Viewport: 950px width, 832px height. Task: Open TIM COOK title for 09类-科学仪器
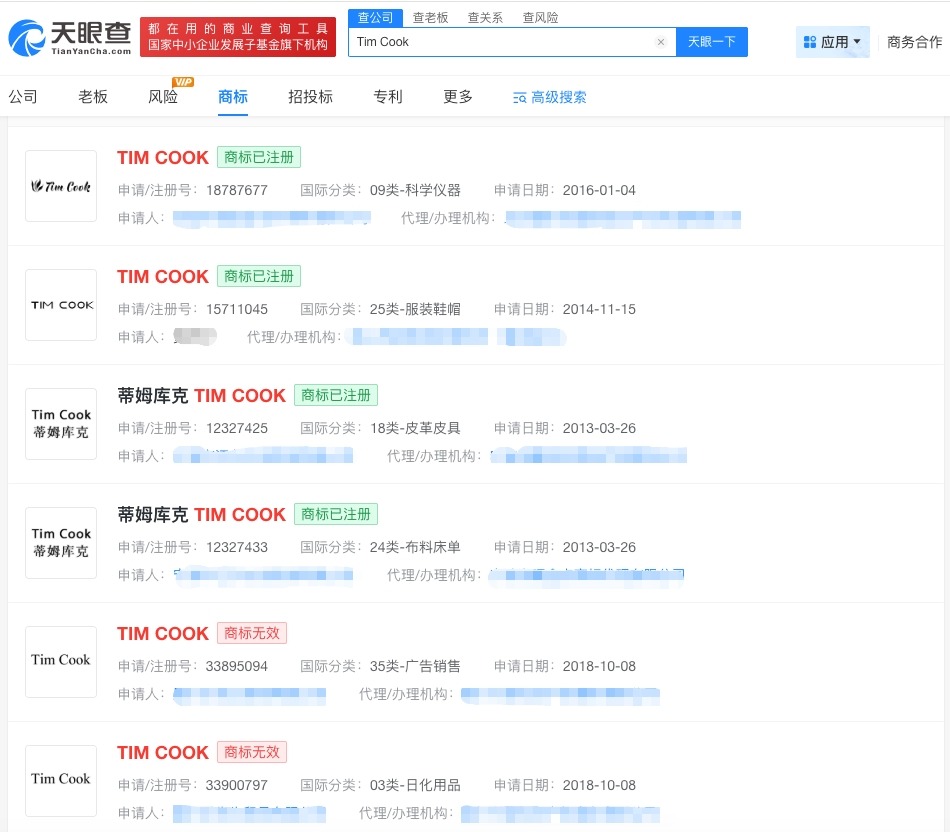[x=163, y=158]
